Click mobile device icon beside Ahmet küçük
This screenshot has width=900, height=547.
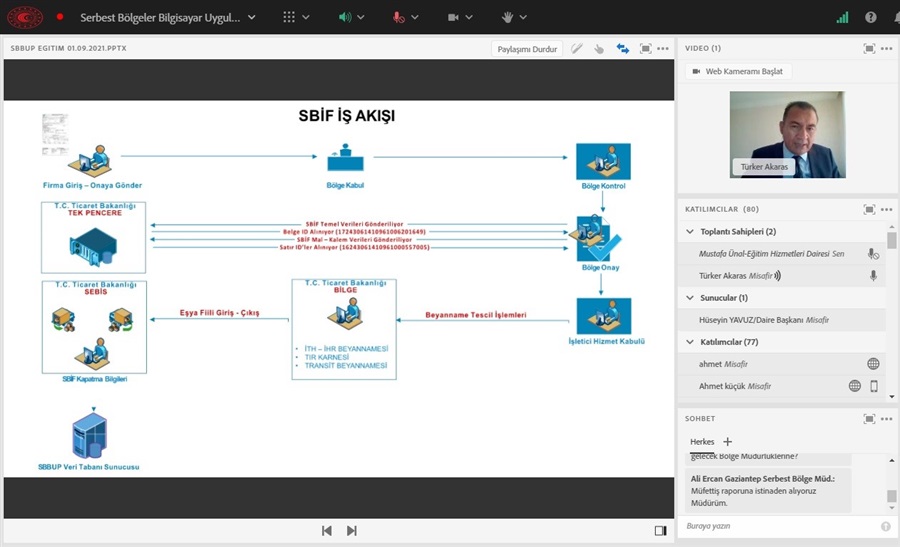(x=874, y=386)
